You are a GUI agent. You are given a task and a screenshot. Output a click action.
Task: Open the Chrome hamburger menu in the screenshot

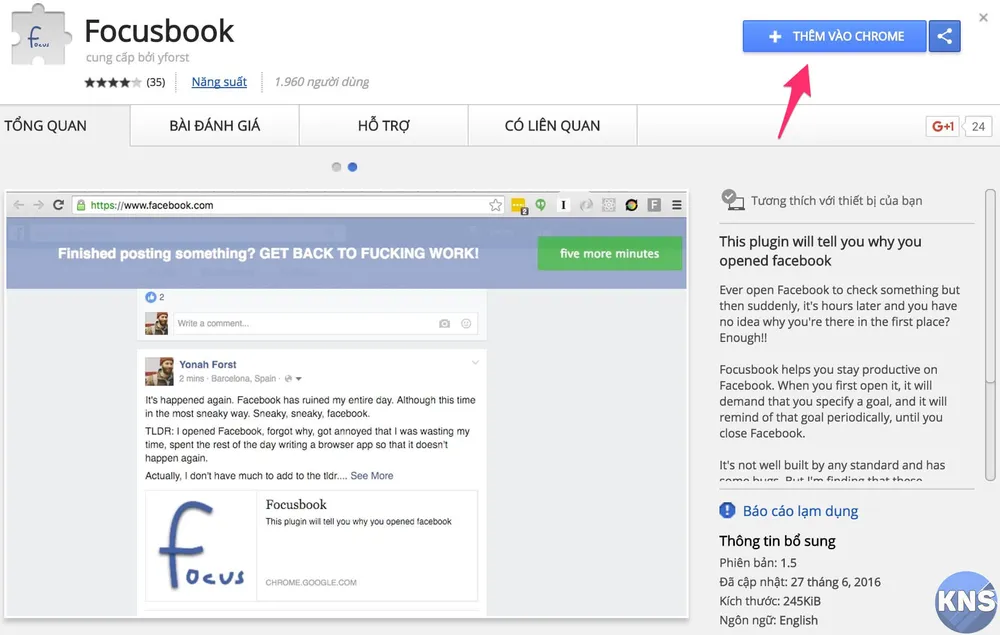[678, 204]
